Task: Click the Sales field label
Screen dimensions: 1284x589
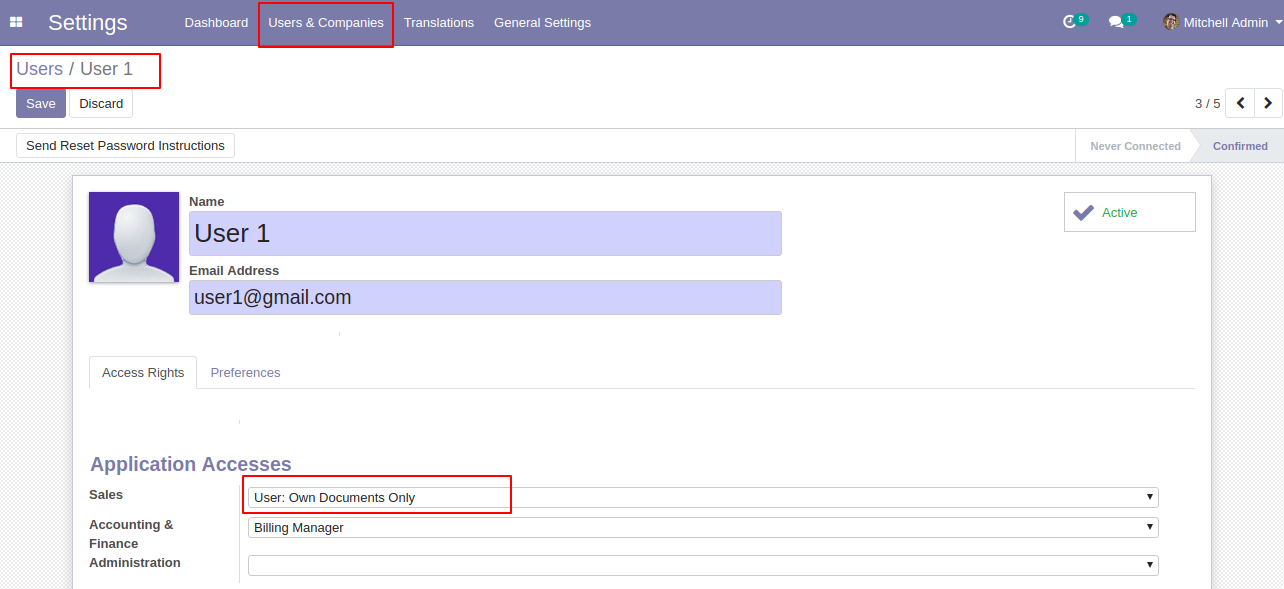Action: click(x=106, y=494)
